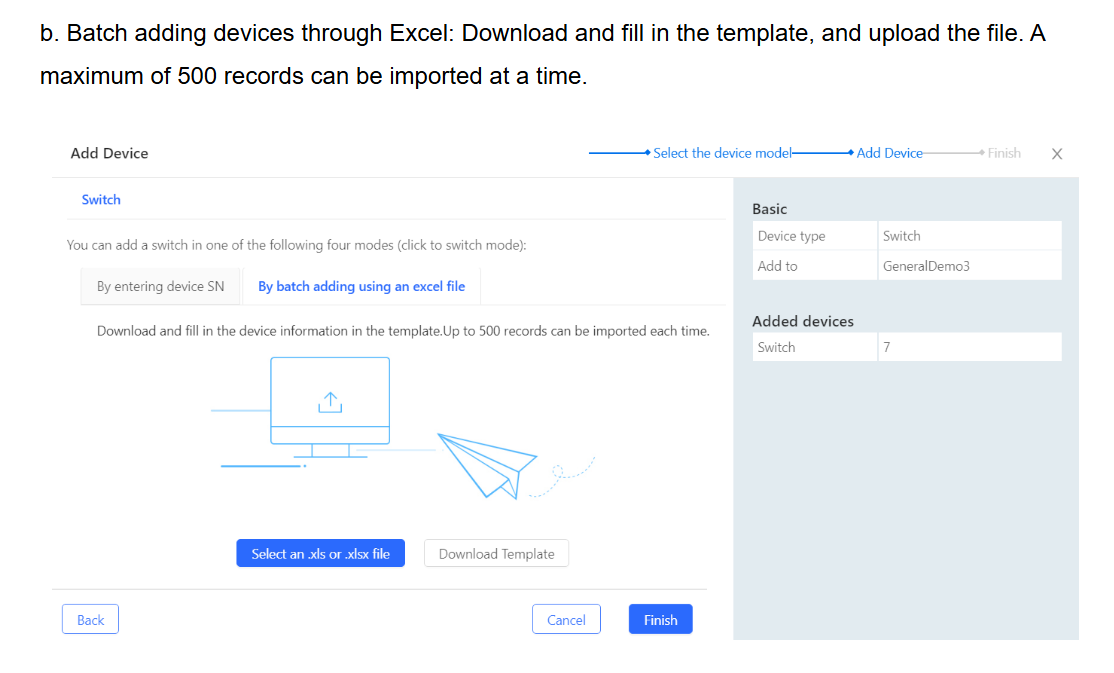
Task: Open the Switch device tab
Action: 101,200
